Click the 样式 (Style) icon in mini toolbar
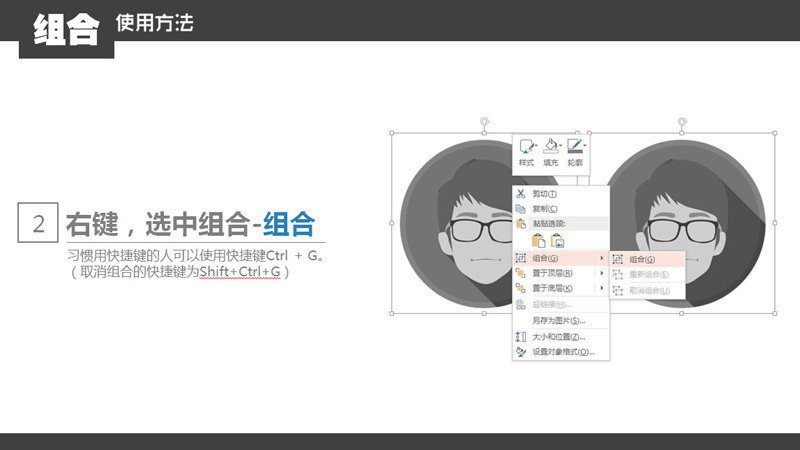800x450 pixels. click(526, 147)
